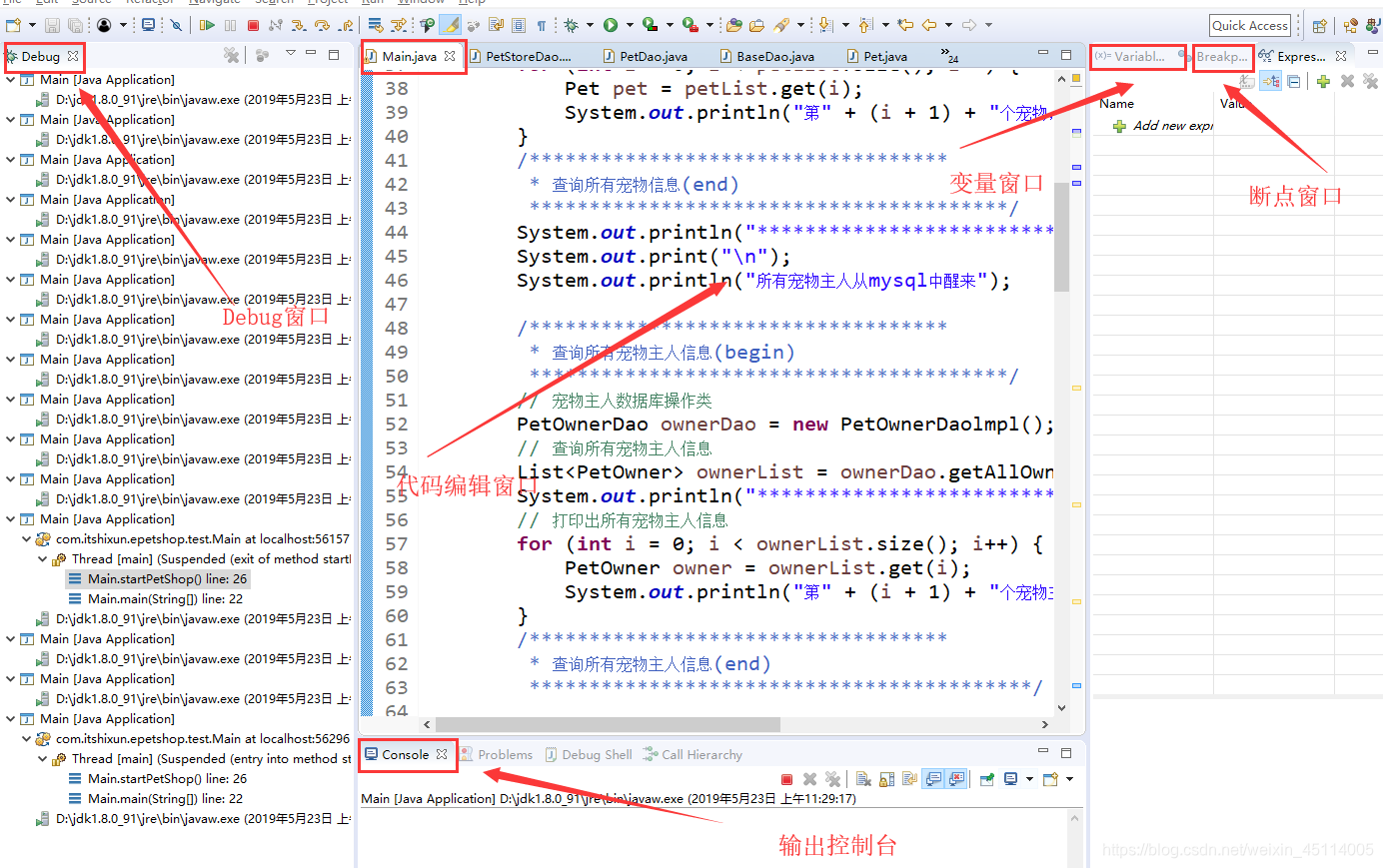The image size is (1383, 868).
Task: Open the Problems tab
Action: 497,755
